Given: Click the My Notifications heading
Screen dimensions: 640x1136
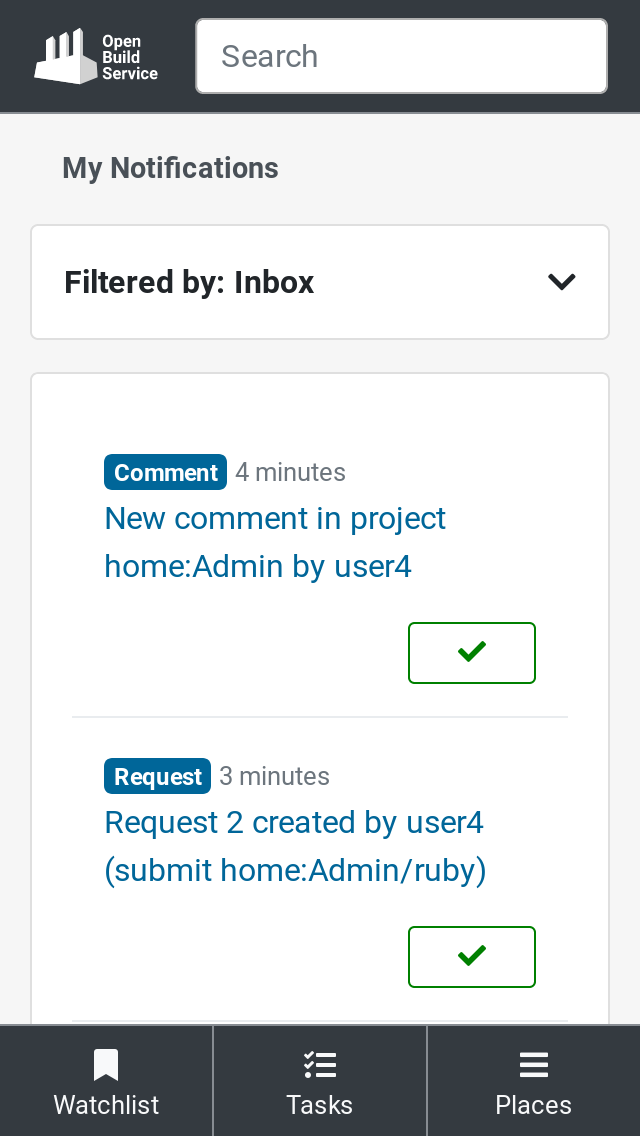Looking at the screenshot, I should (170, 168).
